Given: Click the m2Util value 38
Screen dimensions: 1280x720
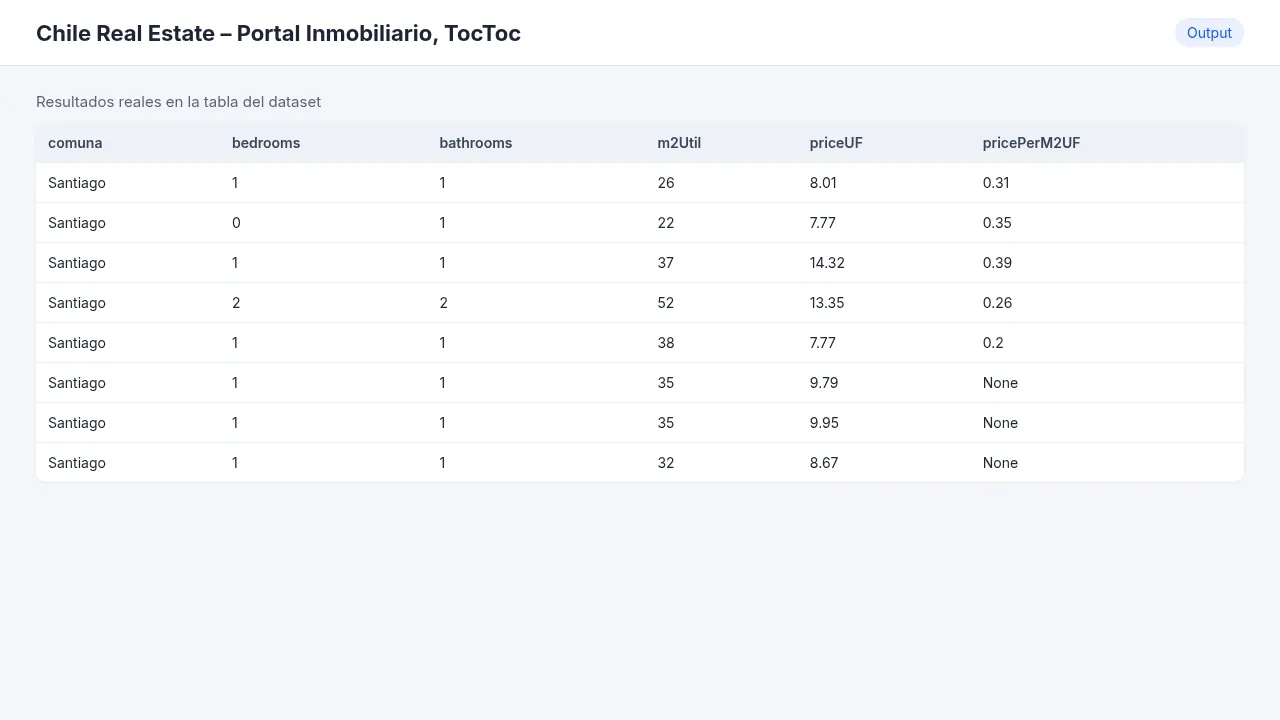Looking at the screenshot, I should (666, 343).
